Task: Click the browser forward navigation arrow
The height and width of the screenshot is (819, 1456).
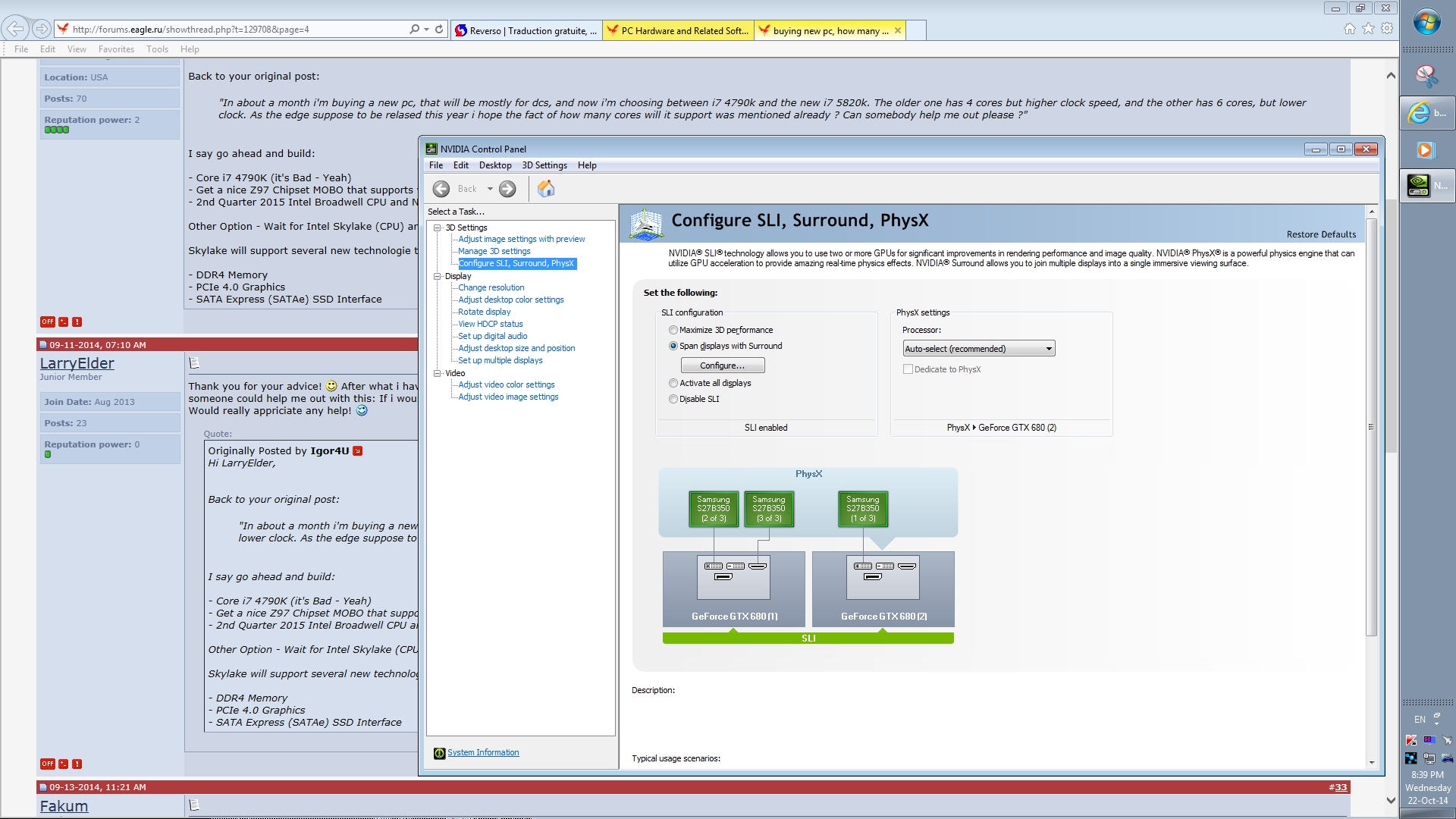Action: 42,29
